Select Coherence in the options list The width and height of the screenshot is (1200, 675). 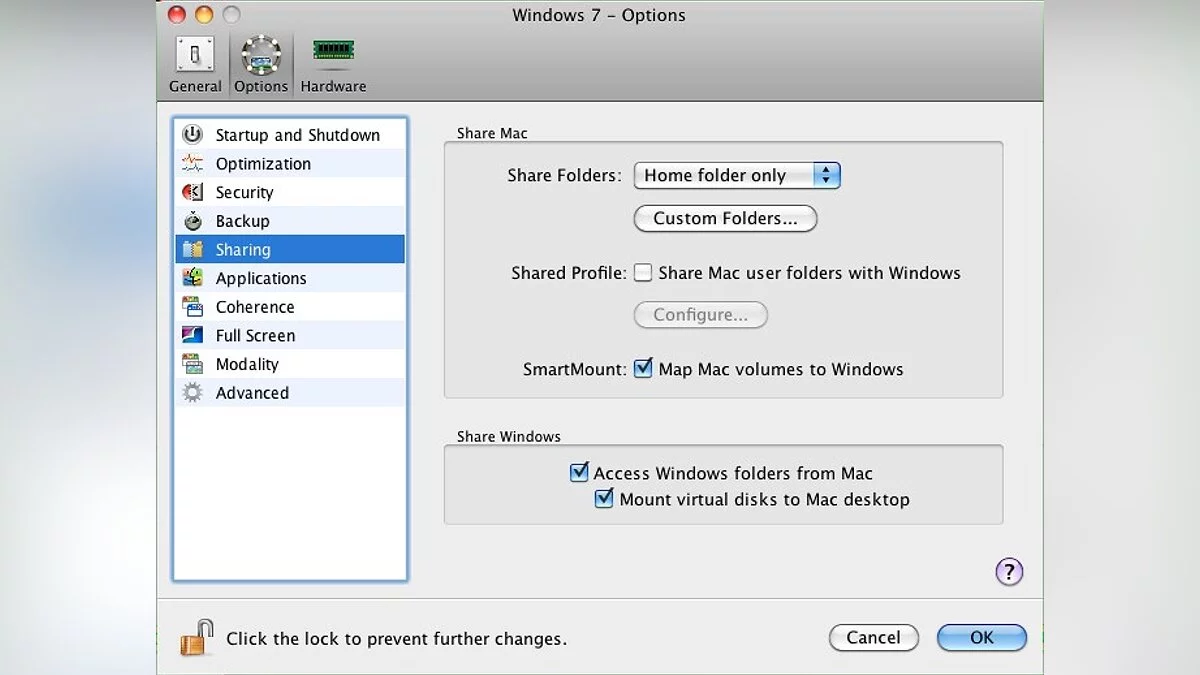click(x=255, y=307)
